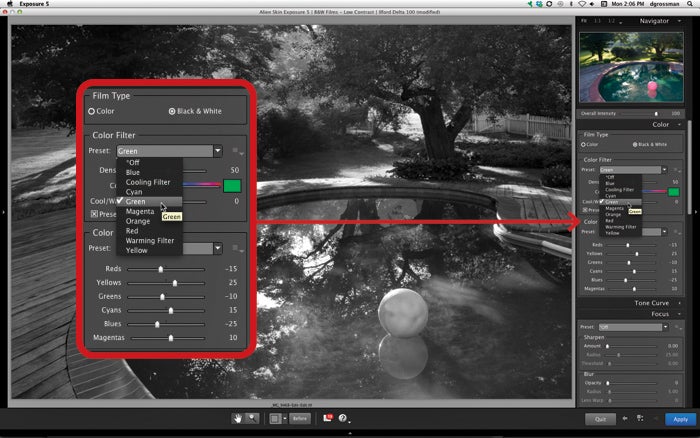This screenshot has width=700, height=438.
Task: Click the Quit button
Action: [x=600, y=419]
